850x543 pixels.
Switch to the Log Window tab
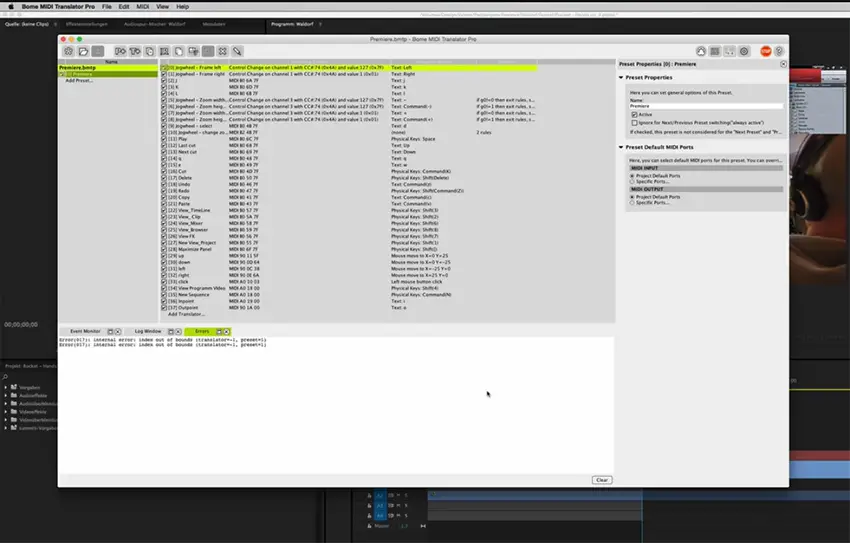click(x=147, y=331)
